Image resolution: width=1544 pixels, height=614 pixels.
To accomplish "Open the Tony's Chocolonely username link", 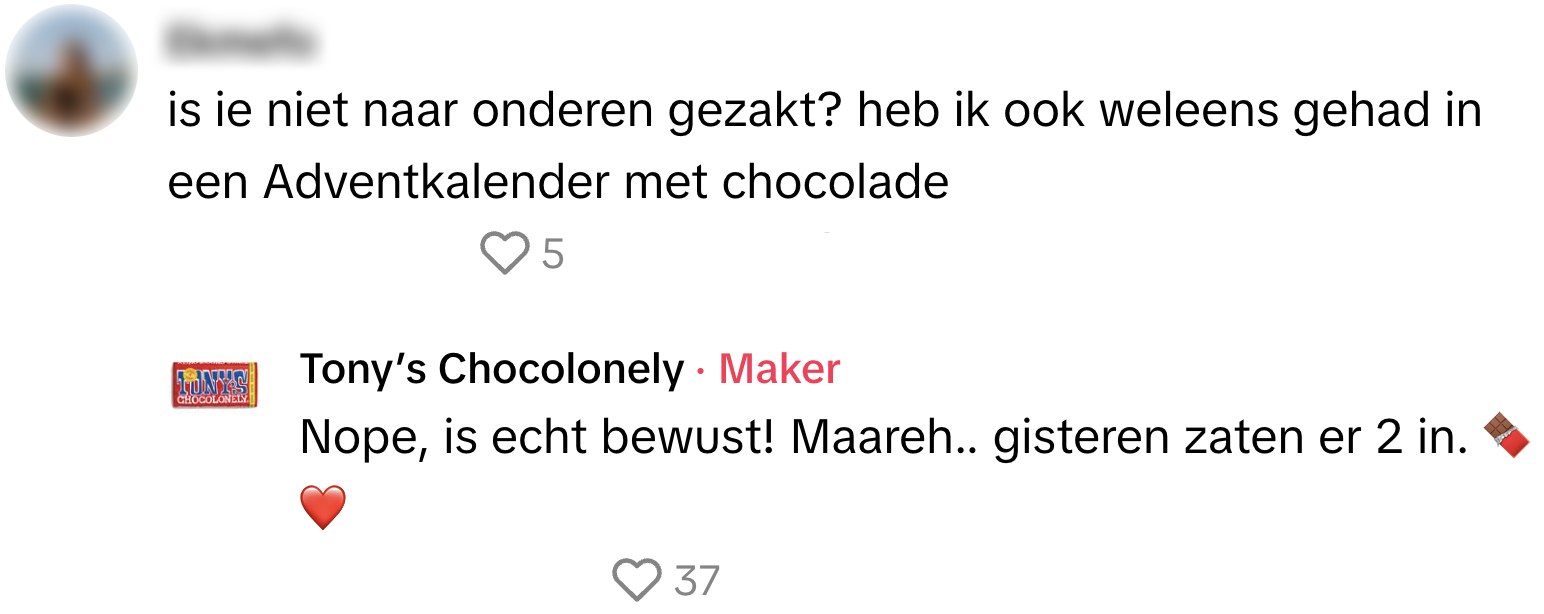I will click(491, 370).
